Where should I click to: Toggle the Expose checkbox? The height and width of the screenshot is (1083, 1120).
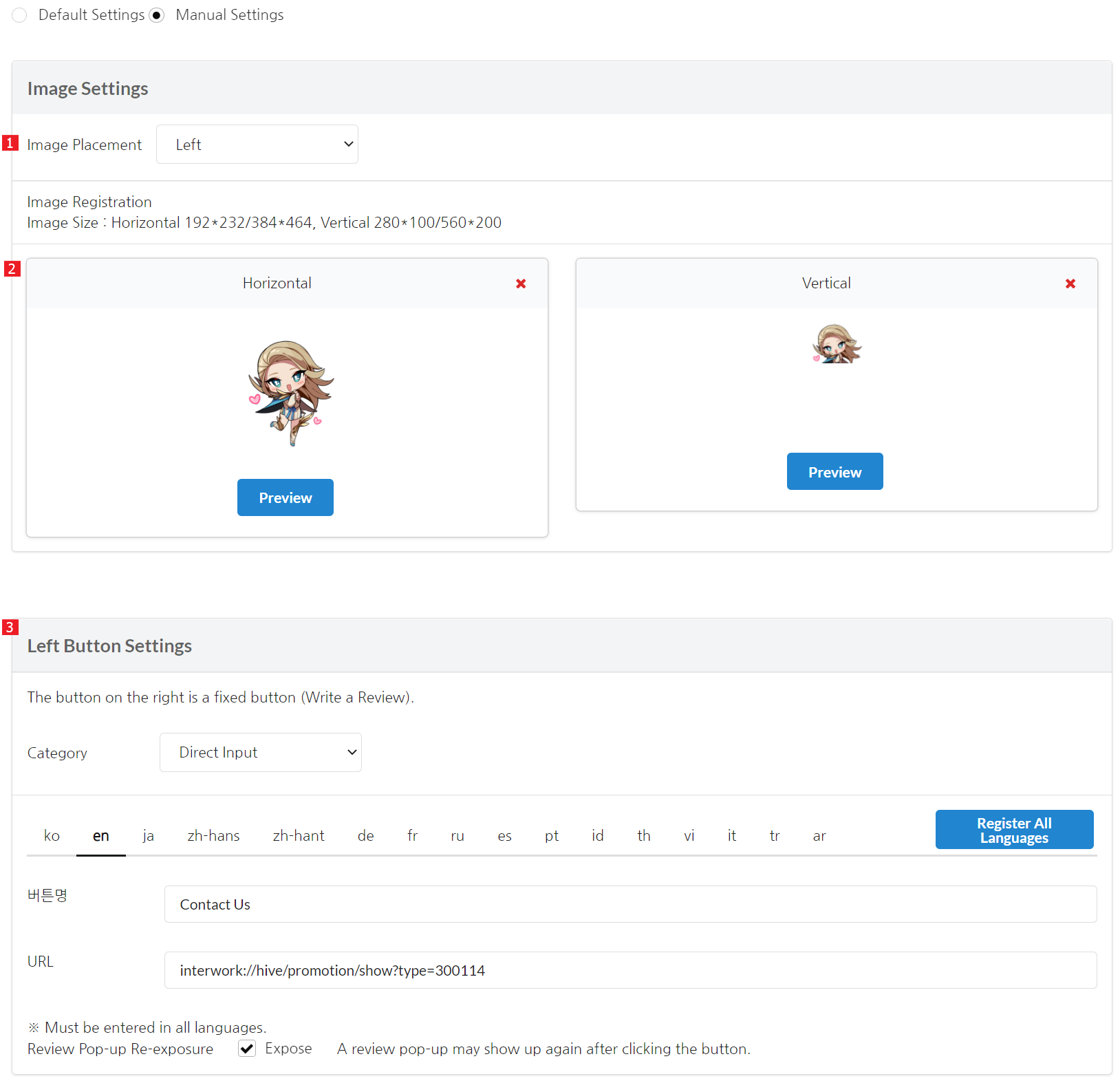pyautogui.click(x=247, y=1048)
